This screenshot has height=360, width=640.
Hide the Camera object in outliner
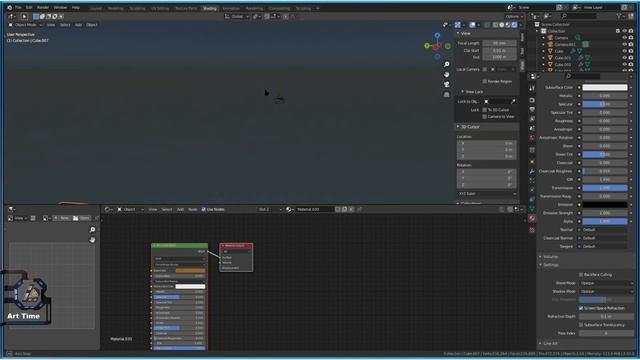[624, 38]
